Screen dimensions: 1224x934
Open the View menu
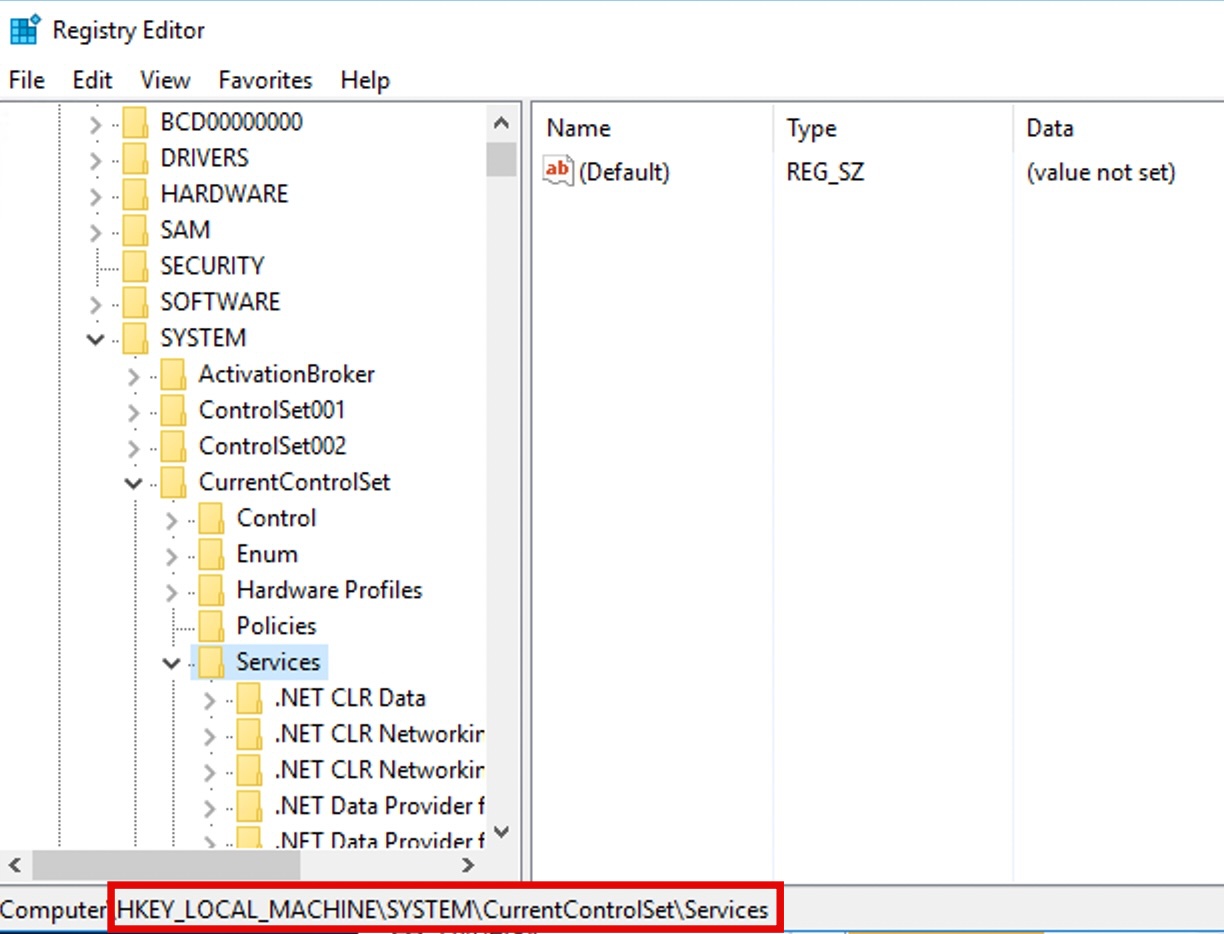coord(165,80)
